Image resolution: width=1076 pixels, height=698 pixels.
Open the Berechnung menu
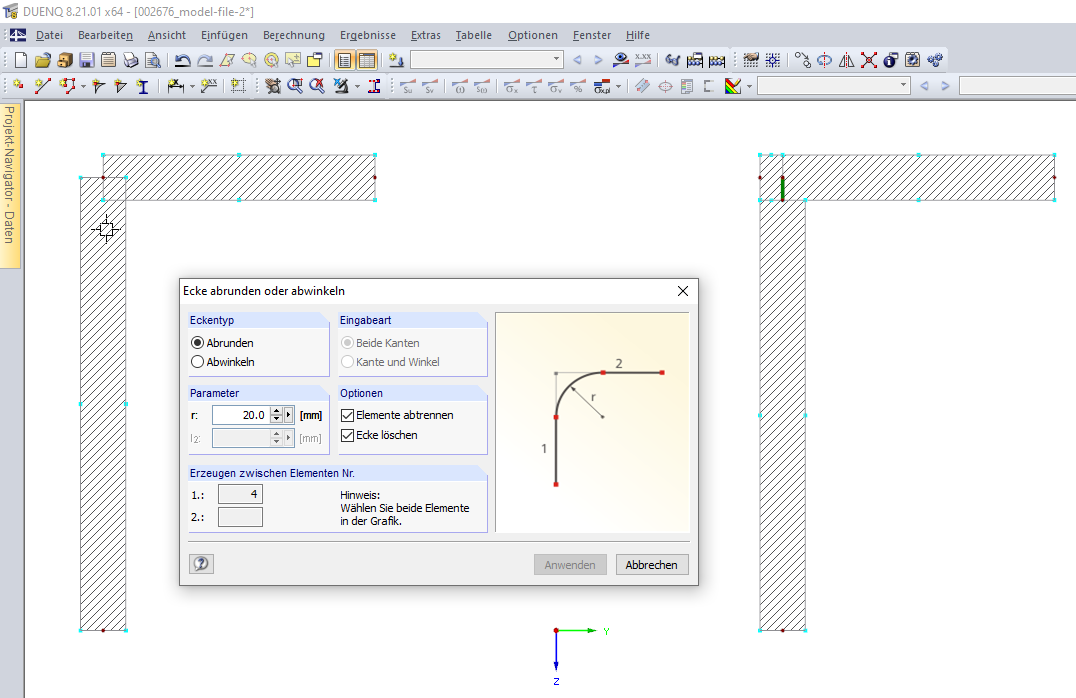click(x=294, y=35)
